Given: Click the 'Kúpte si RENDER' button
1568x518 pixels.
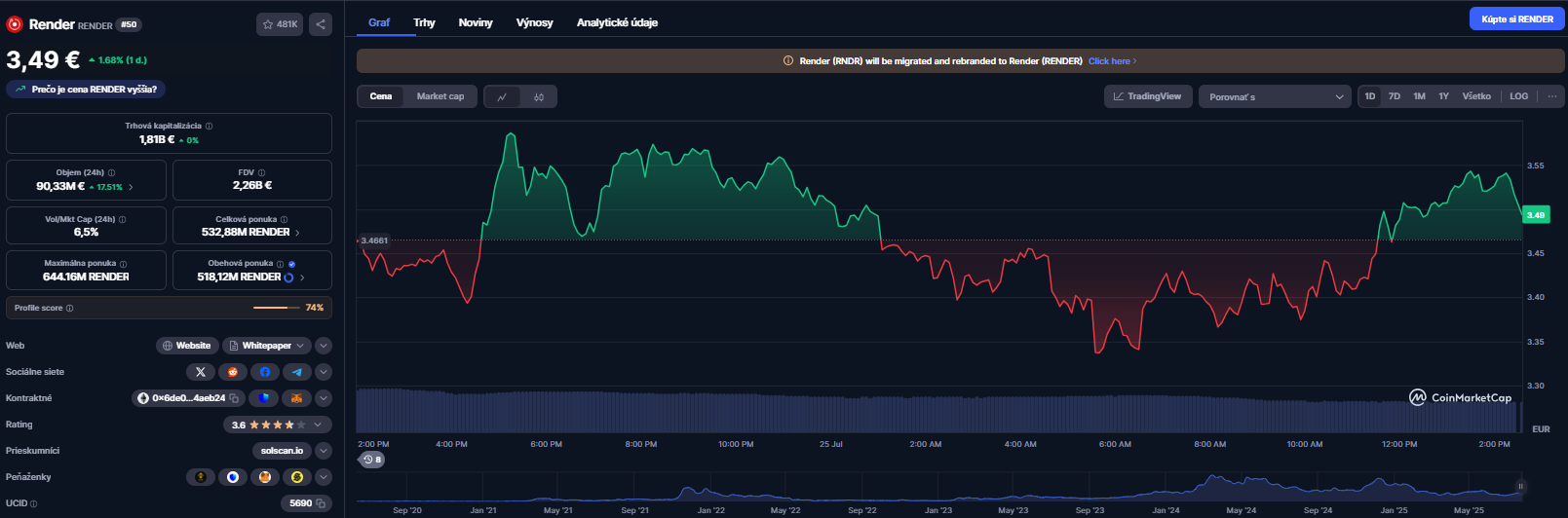Looking at the screenshot, I should 1516,19.
